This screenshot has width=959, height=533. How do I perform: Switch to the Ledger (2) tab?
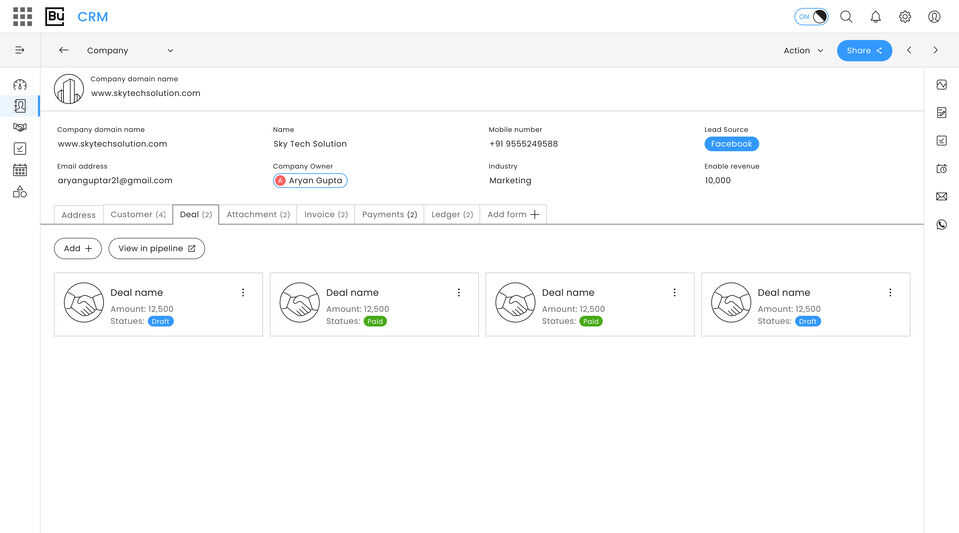click(x=452, y=214)
